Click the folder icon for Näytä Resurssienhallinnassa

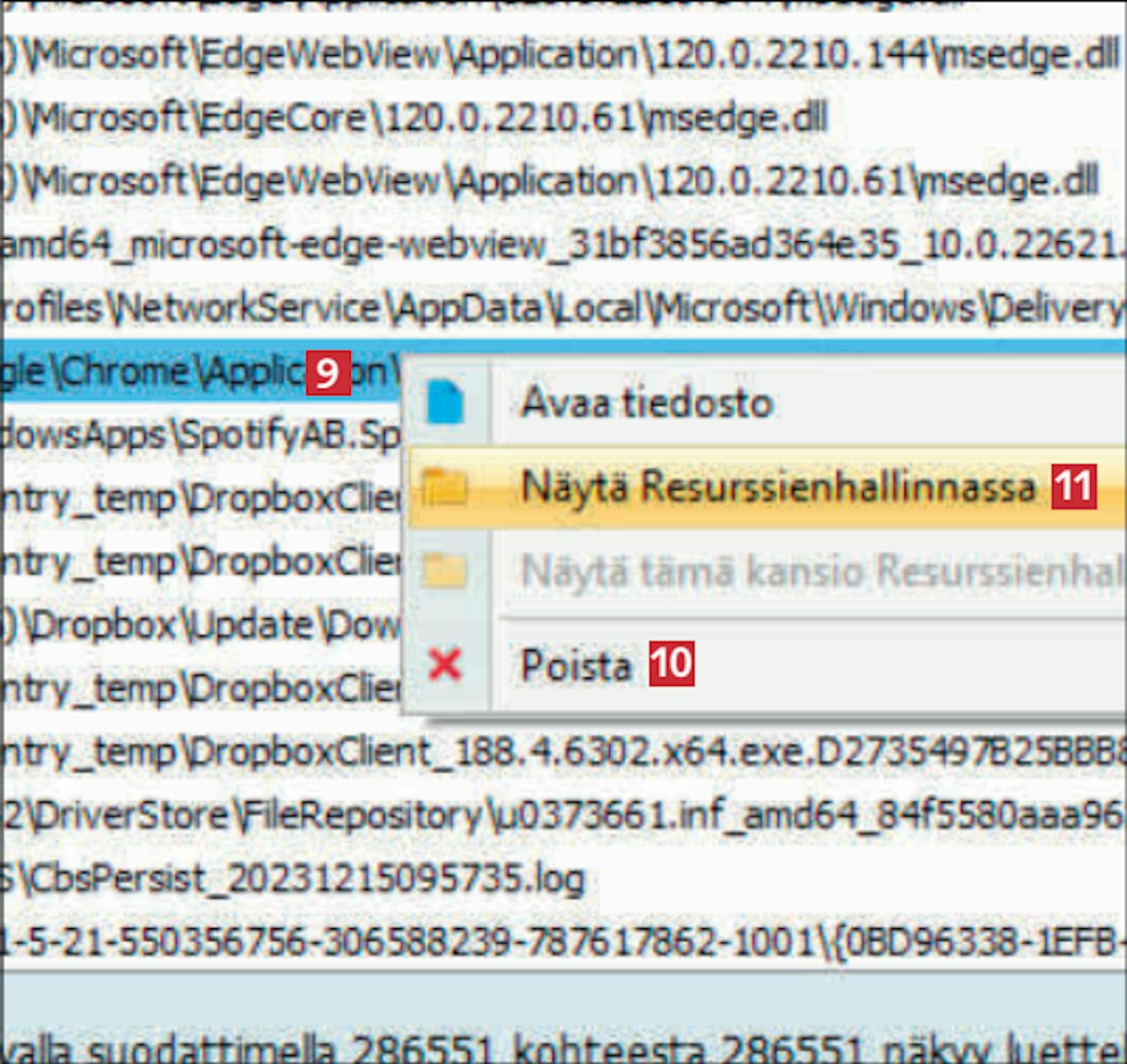[445, 488]
